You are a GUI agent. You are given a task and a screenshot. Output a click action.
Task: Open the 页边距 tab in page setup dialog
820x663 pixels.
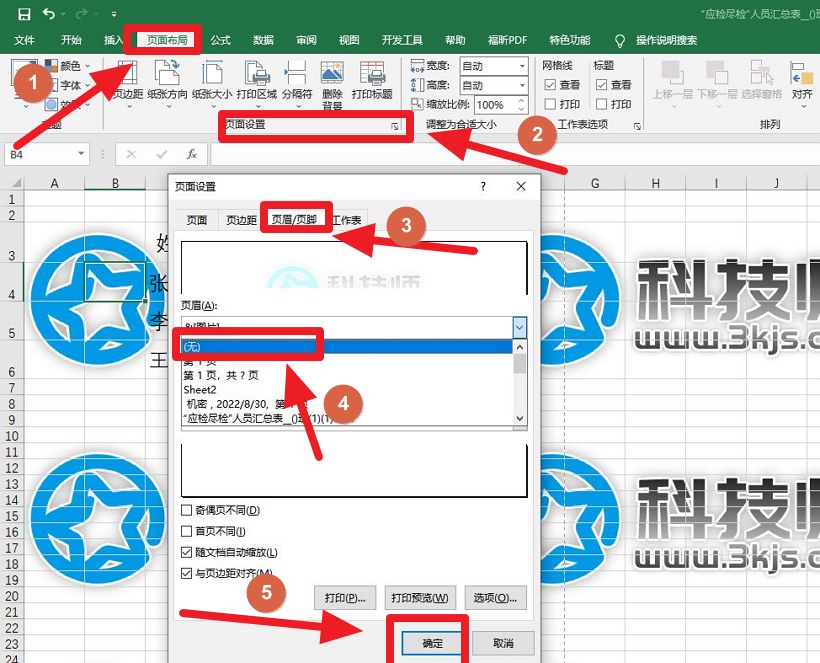click(242, 220)
